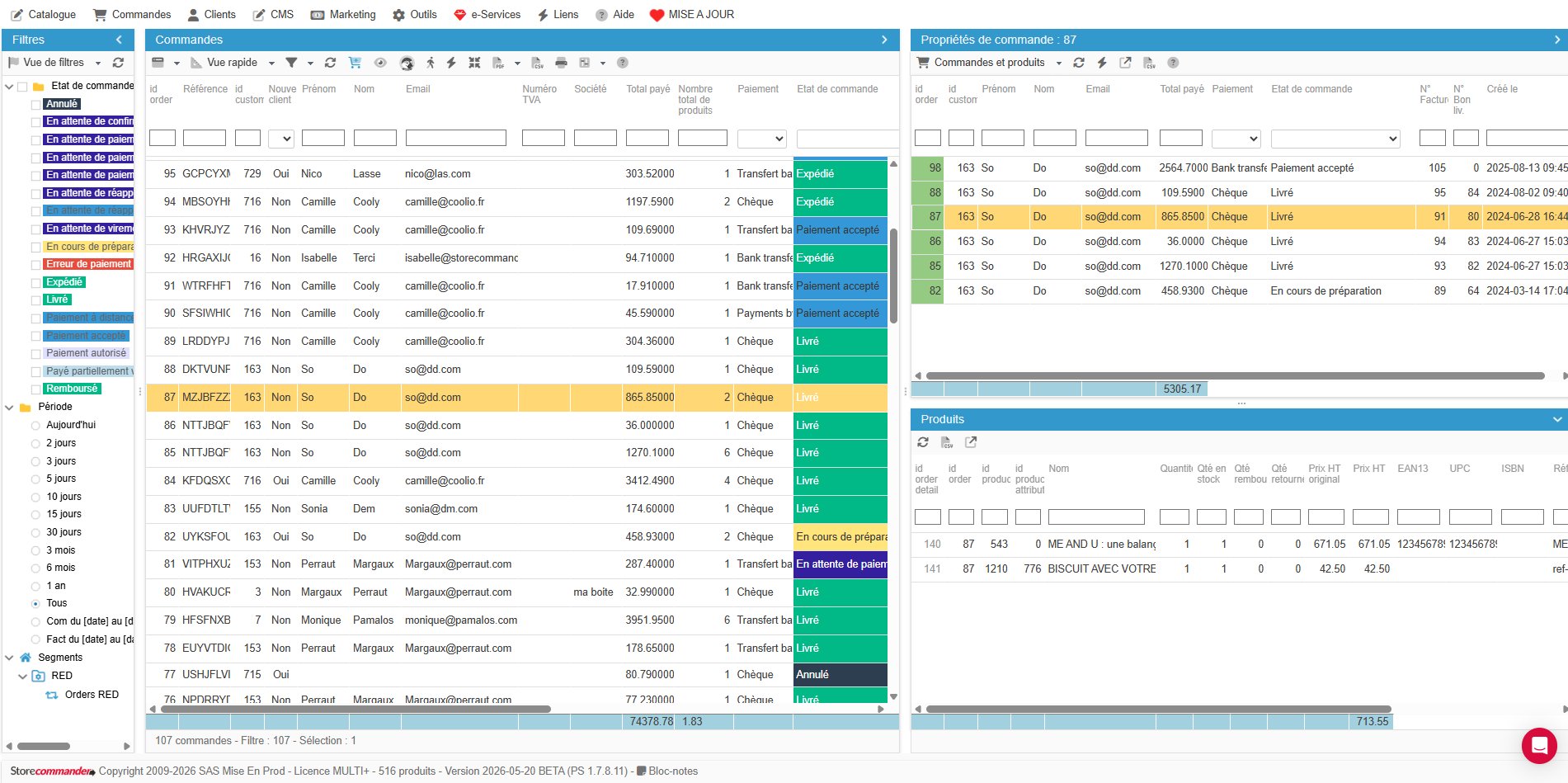The width and height of the screenshot is (1568, 783).
Task: Check the Expédié status filter
Action: (35, 282)
